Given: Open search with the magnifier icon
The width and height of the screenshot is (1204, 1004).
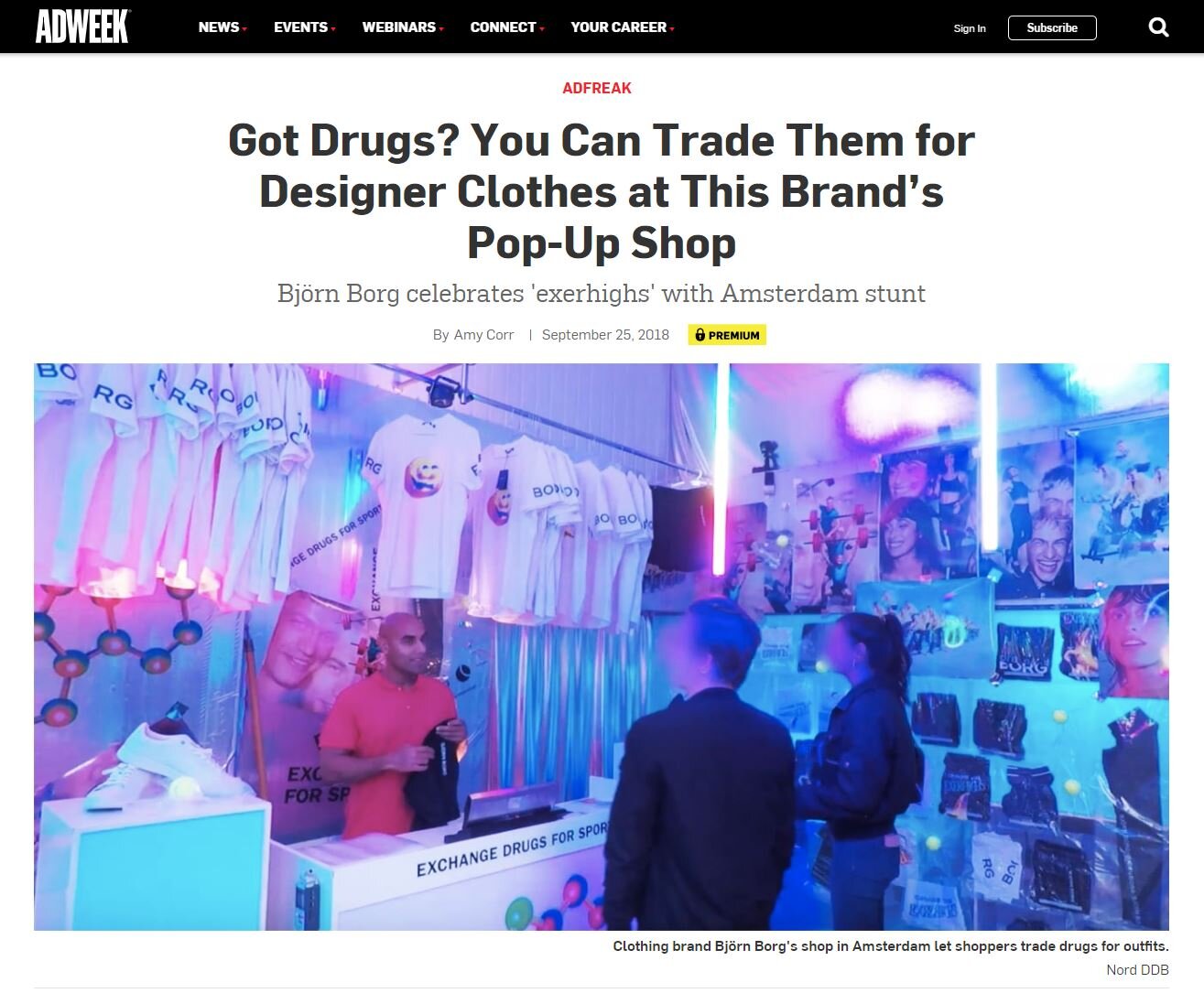Looking at the screenshot, I should (1158, 27).
